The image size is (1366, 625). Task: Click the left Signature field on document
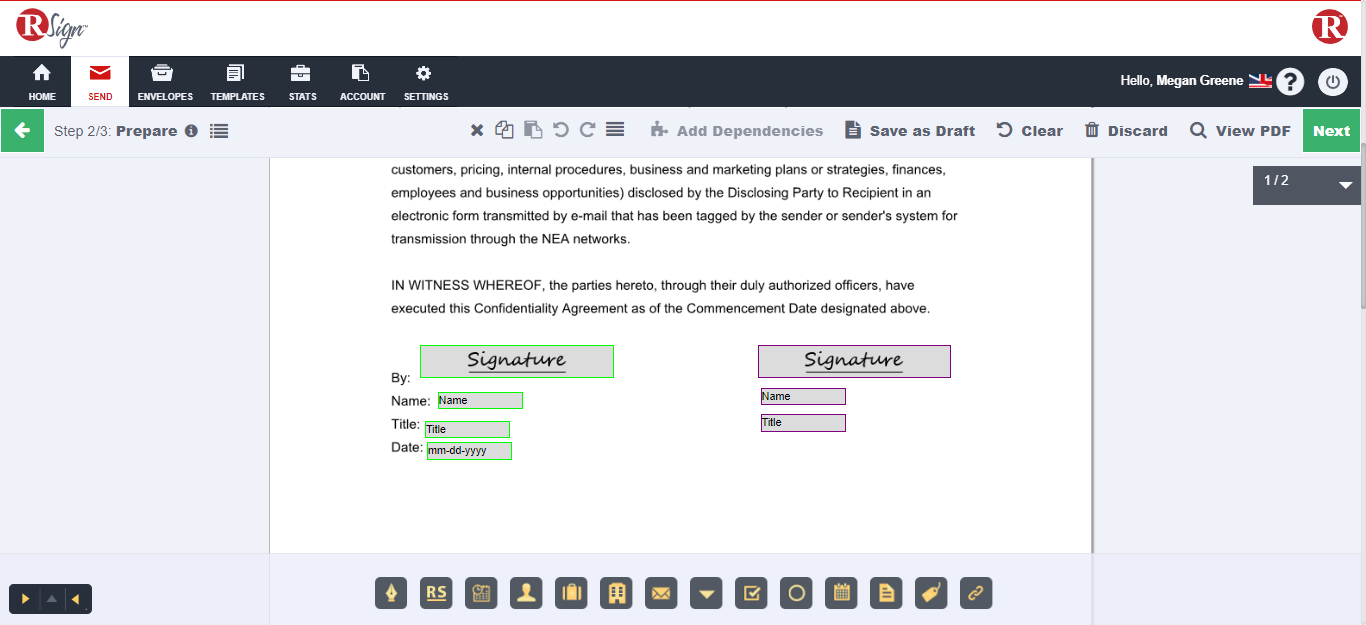pos(516,361)
